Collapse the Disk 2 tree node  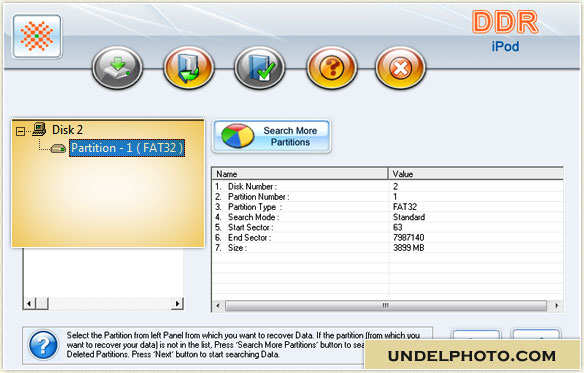click(x=20, y=131)
